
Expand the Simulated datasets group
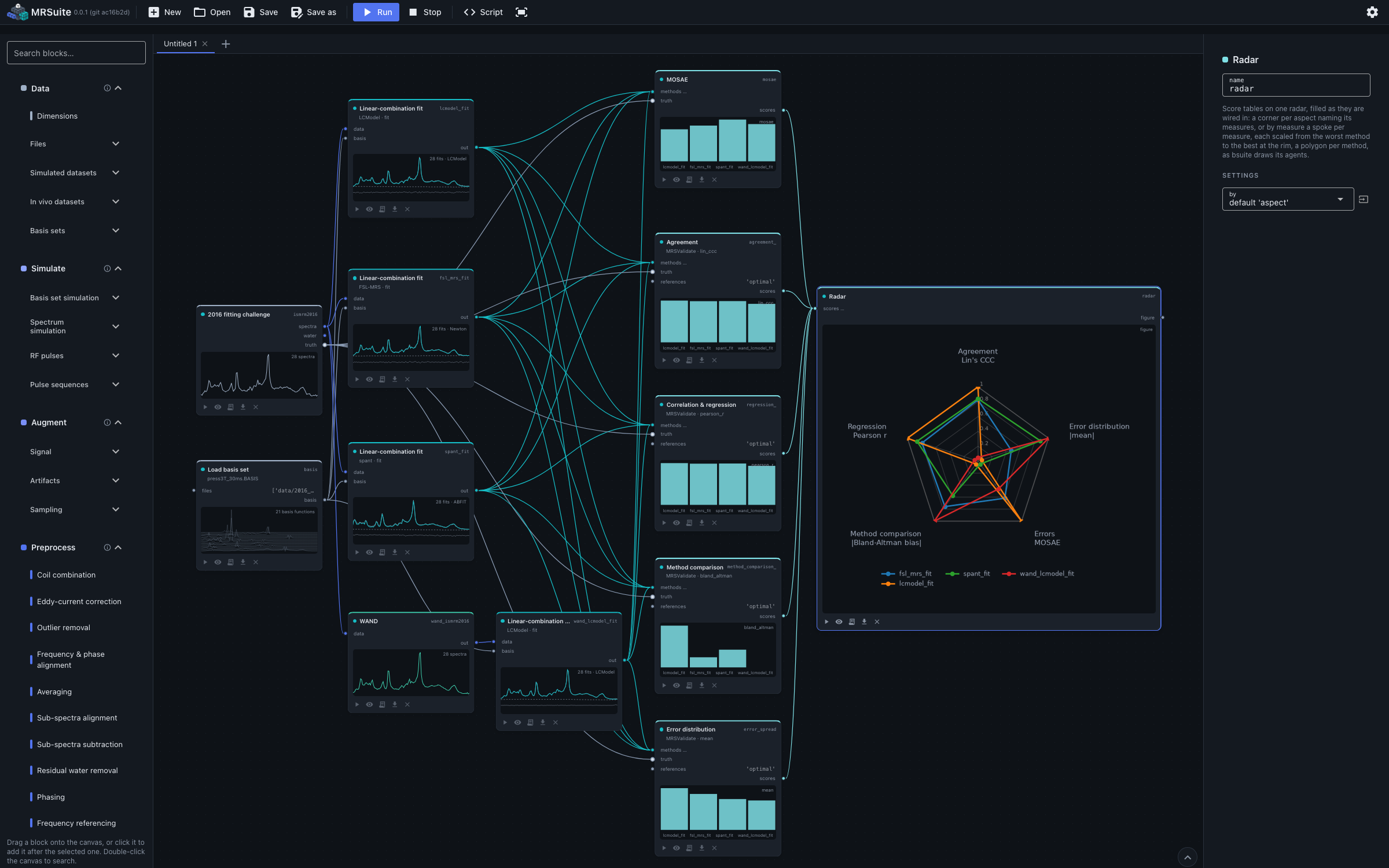pyautogui.click(x=75, y=172)
